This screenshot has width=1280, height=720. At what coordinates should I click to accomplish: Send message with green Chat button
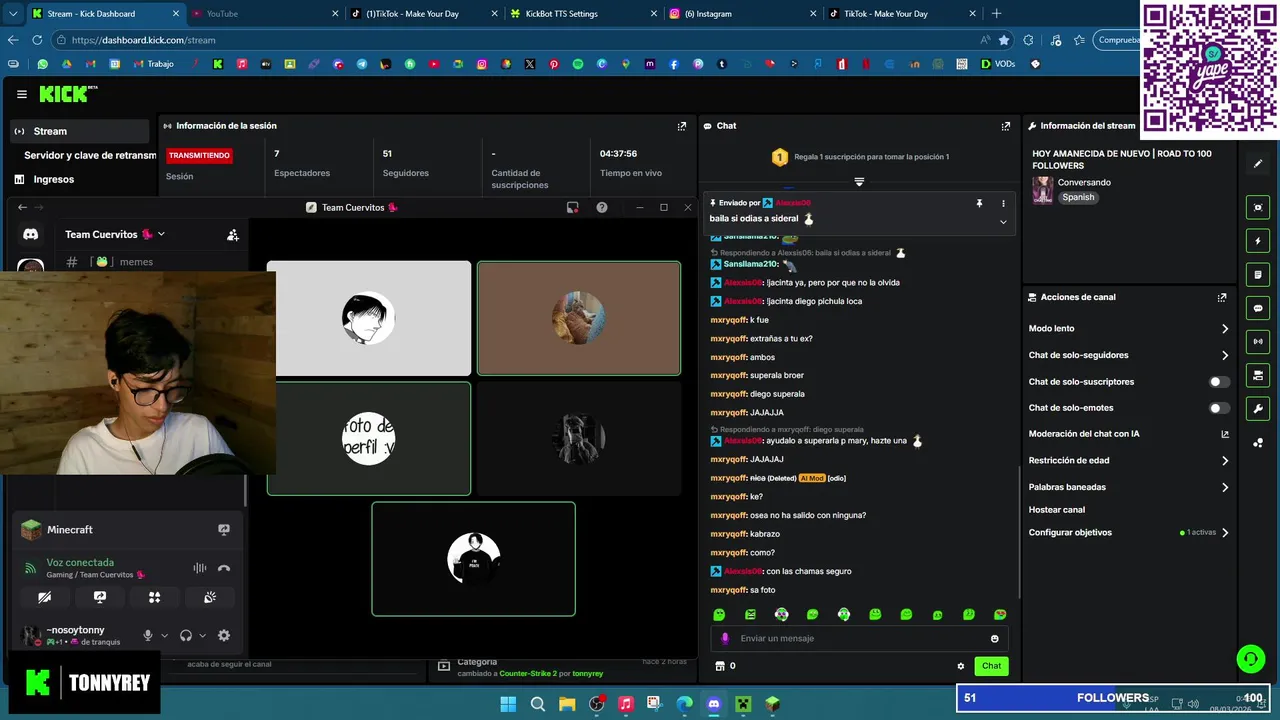[x=991, y=666]
